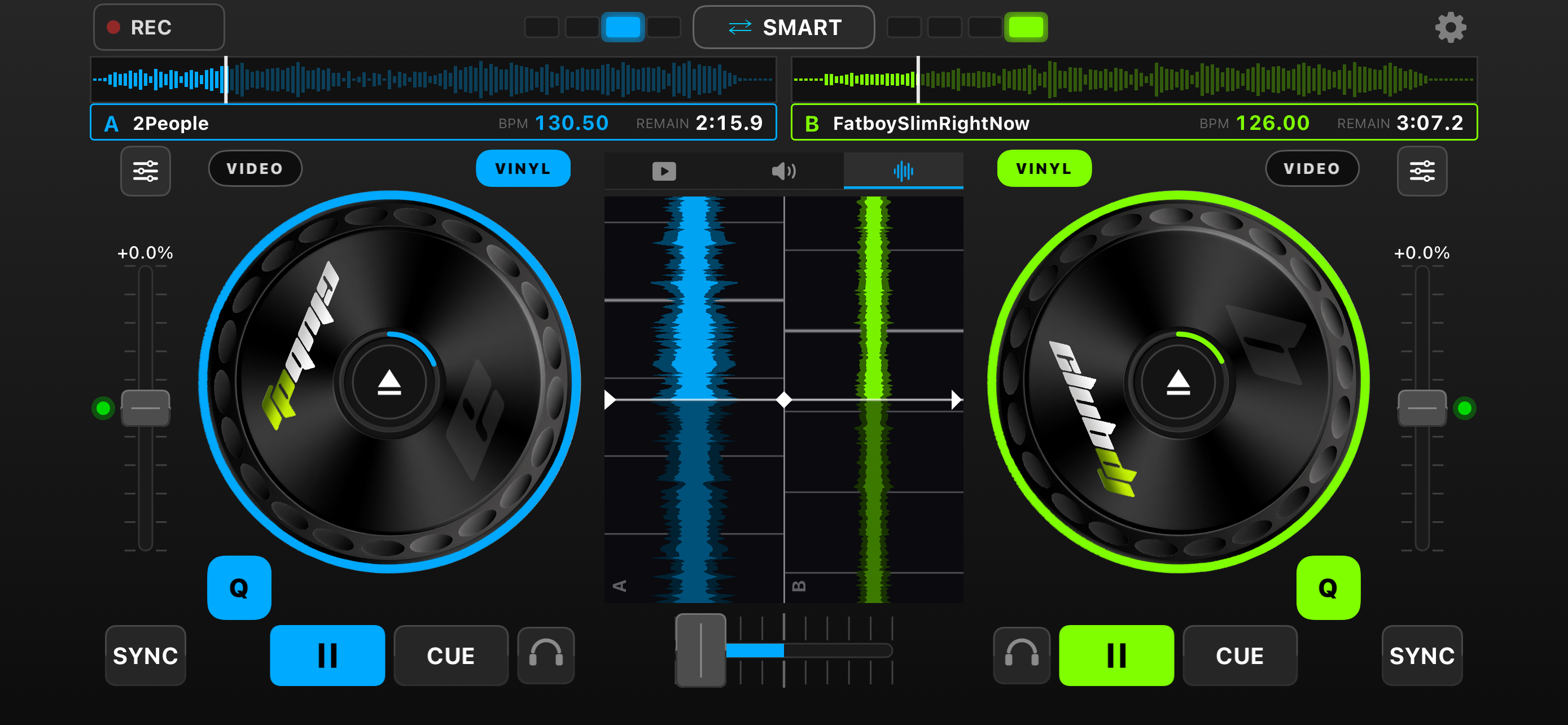Click deck B pitch percentage +0.0%
This screenshot has width=1568, height=725.
(x=1422, y=252)
